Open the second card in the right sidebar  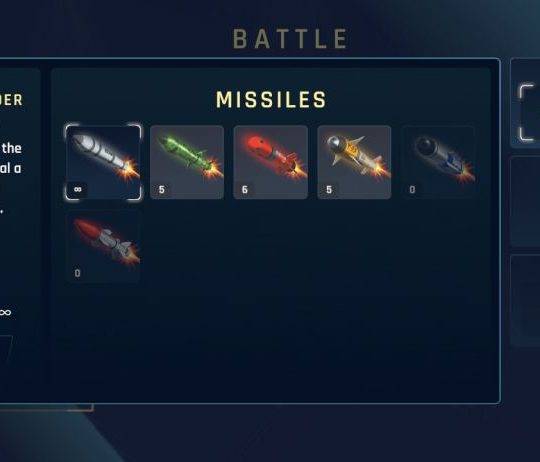(525, 201)
